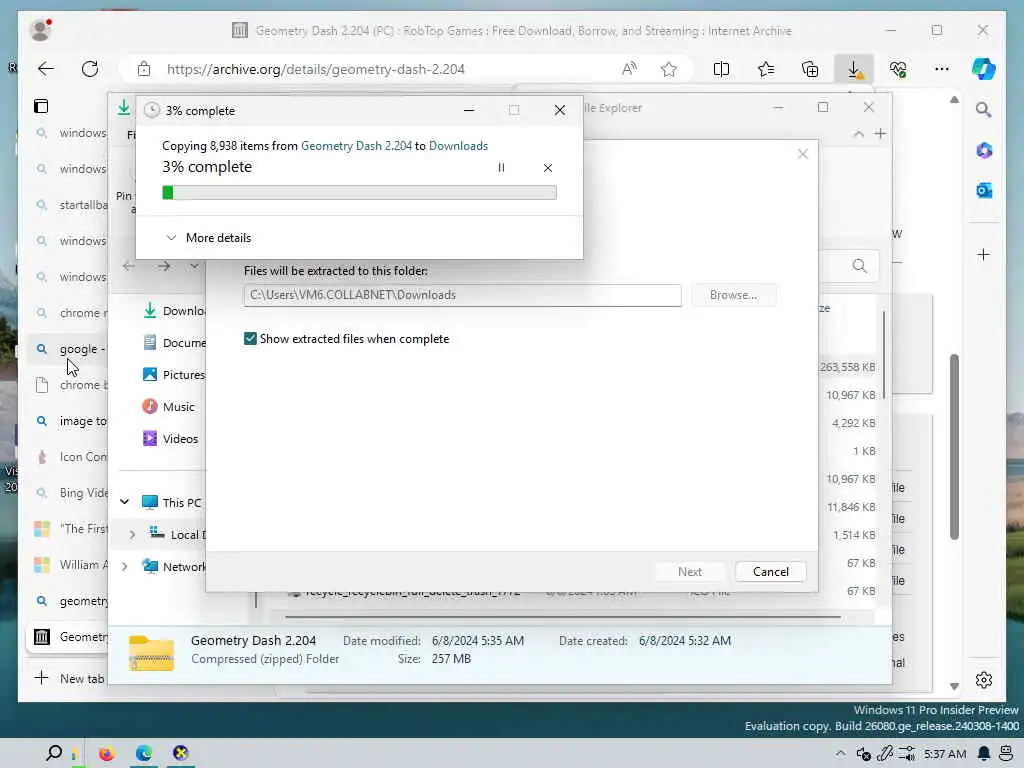
Task: Select the 'startallba' vertical tab
Action: (68, 205)
